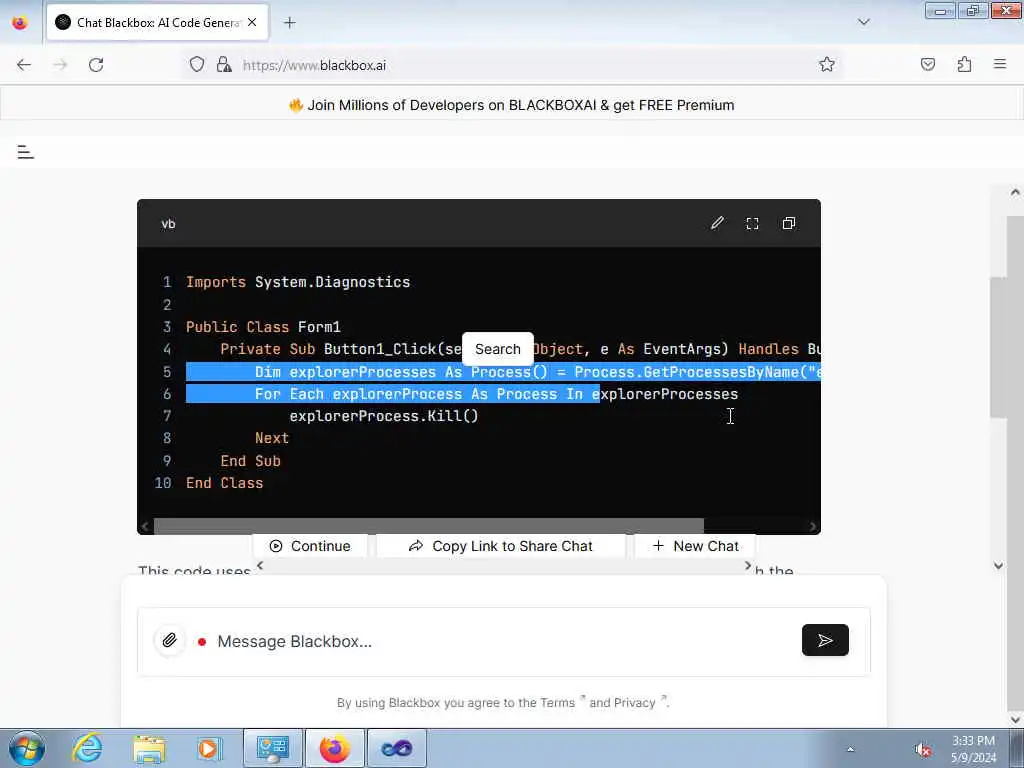Open a new browser tab
Viewport: 1024px width, 768px height.
289,23
